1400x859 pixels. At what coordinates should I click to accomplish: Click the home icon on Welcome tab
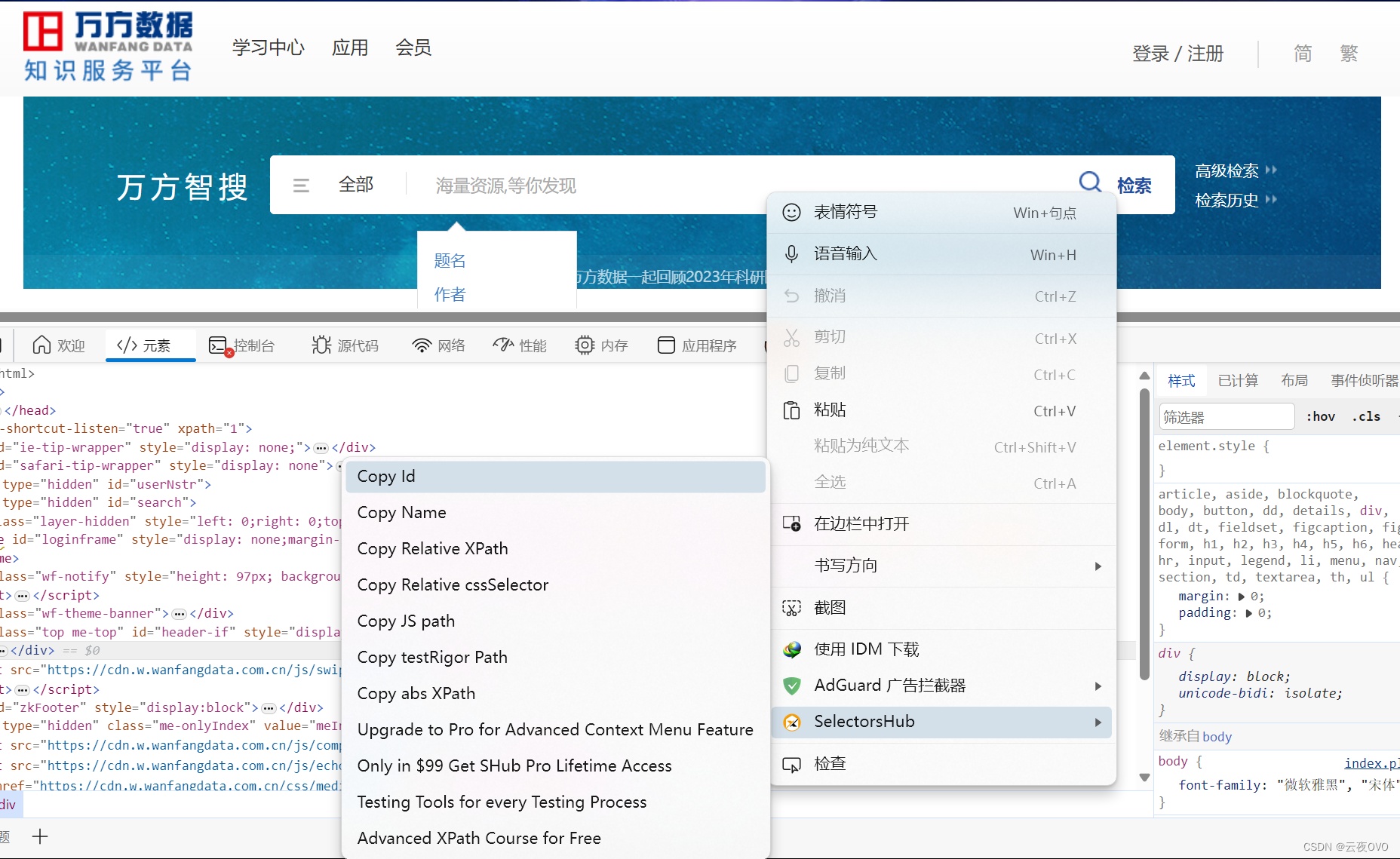pyautogui.click(x=42, y=345)
